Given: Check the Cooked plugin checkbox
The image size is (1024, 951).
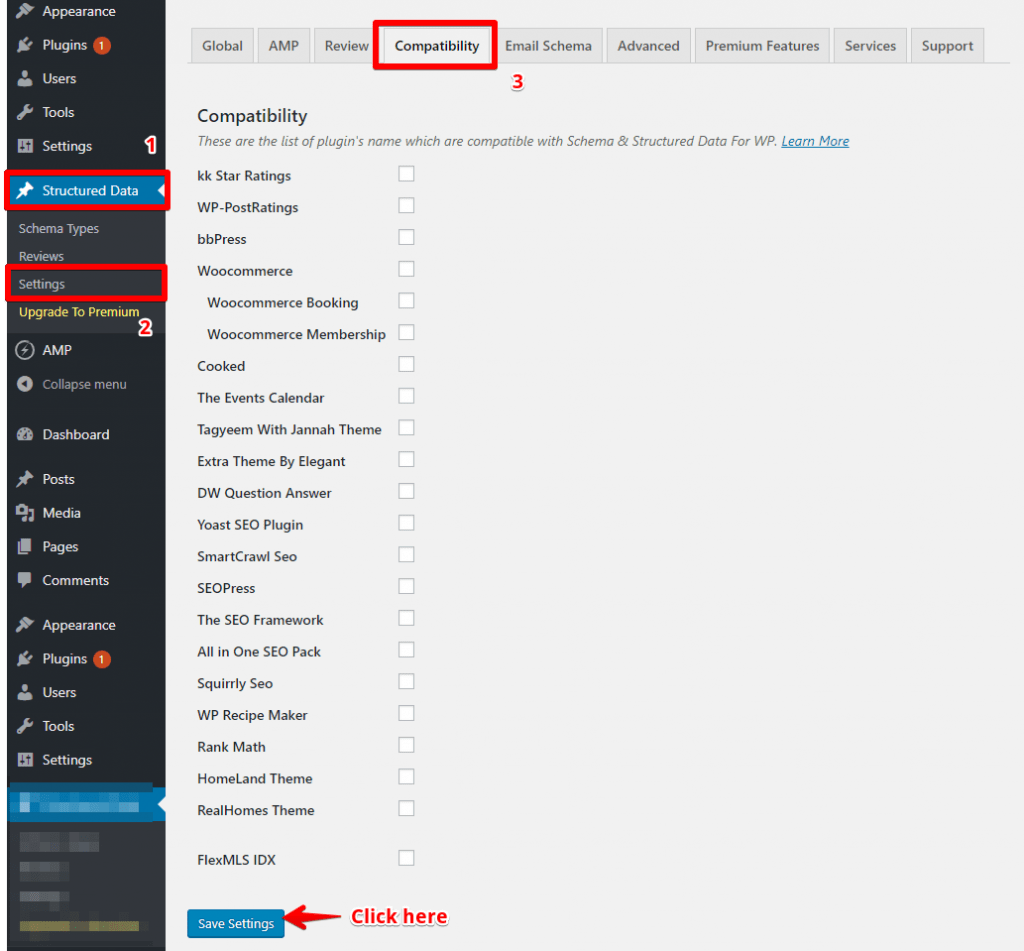Looking at the screenshot, I should coord(406,364).
